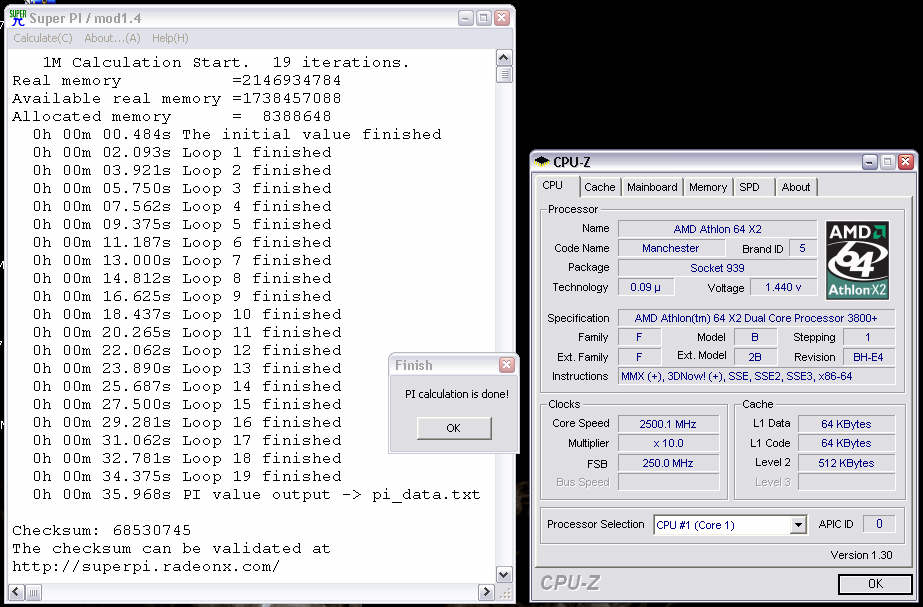Click the Technology value '0.09 µ'
The height and width of the screenshot is (607, 923).
(x=645, y=287)
